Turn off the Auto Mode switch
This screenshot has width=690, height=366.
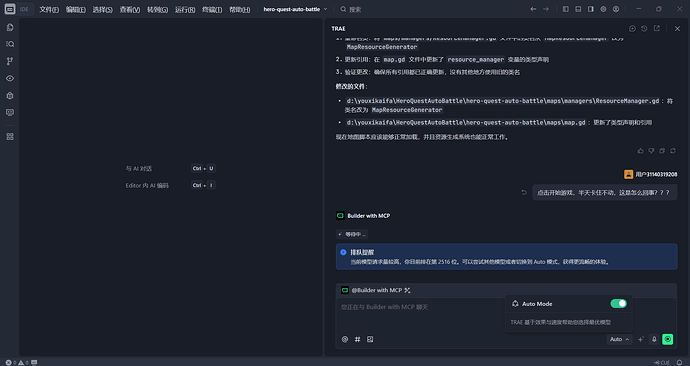pyautogui.click(x=618, y=304)
